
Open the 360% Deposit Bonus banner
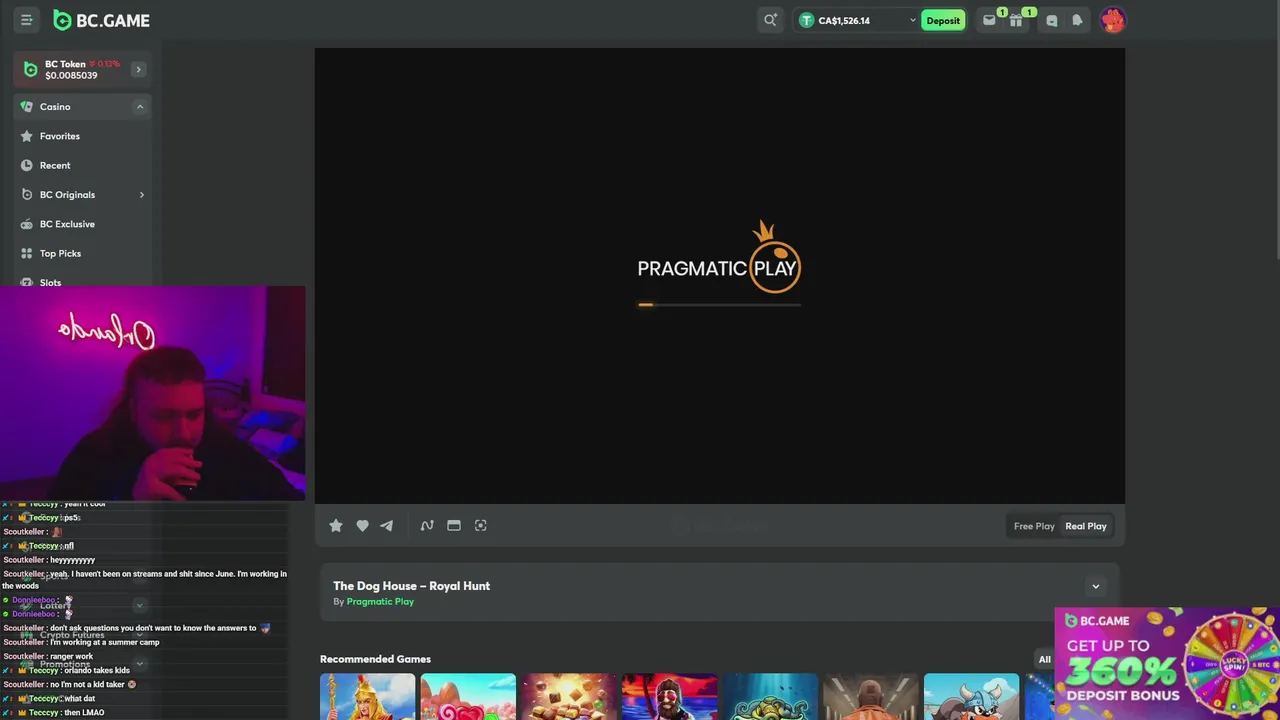[x=1167, y=663]
